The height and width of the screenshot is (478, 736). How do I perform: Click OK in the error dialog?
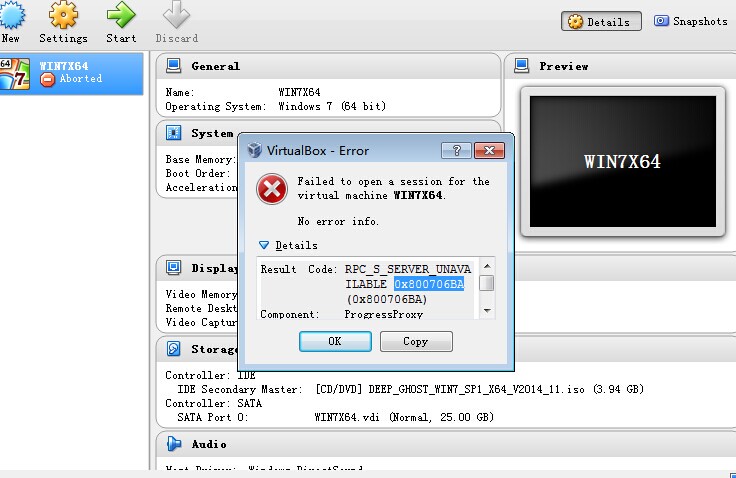335,341
